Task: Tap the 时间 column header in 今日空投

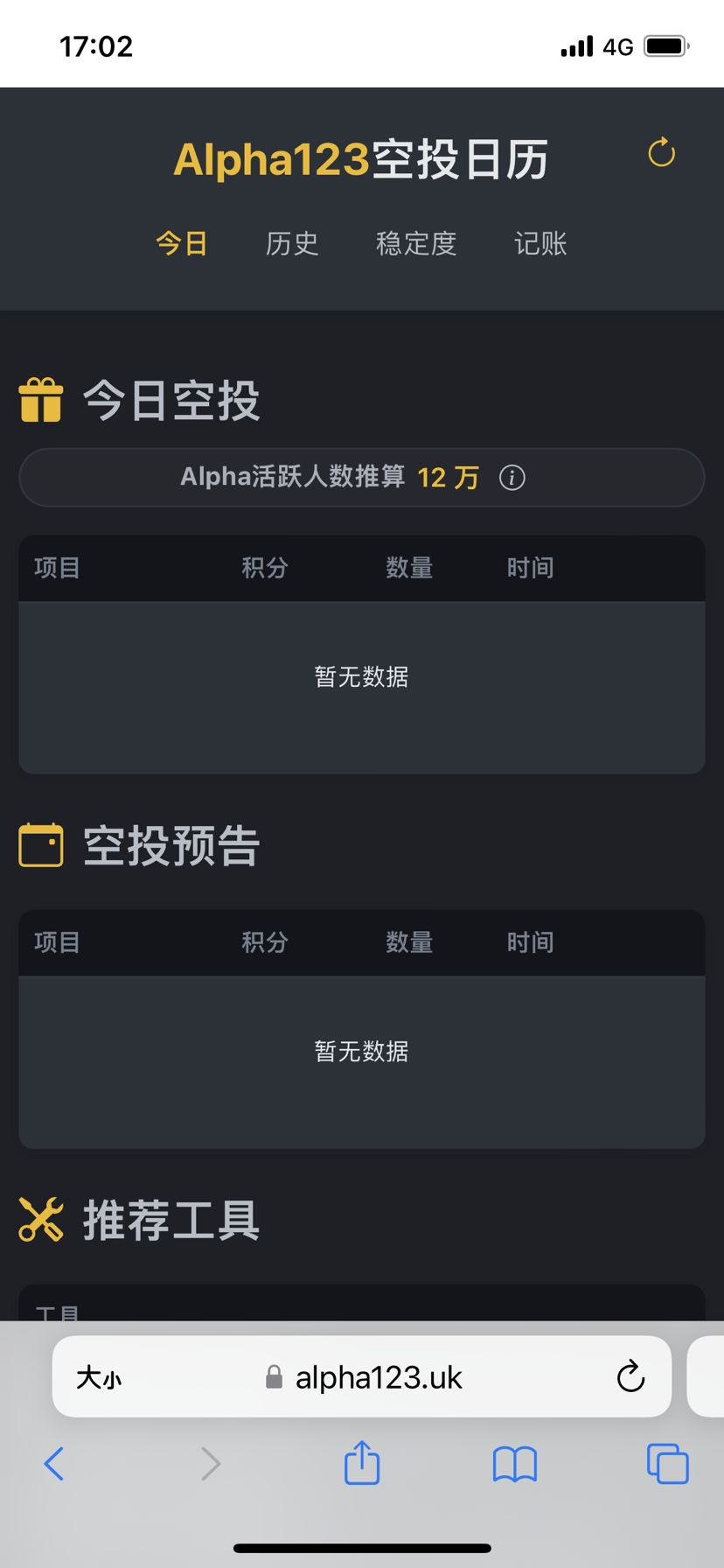Action: coord(530,568)
